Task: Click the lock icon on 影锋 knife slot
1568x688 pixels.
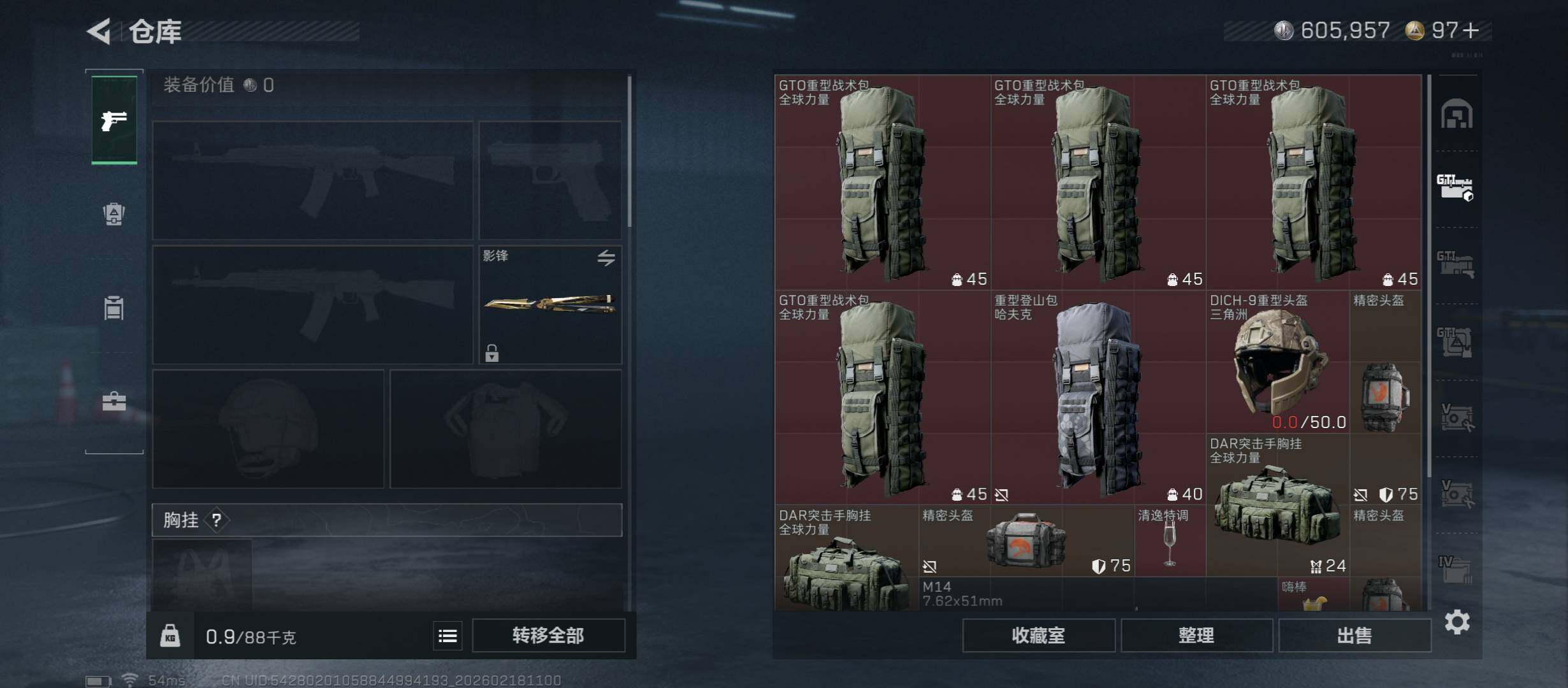Action: coord(491,352)
